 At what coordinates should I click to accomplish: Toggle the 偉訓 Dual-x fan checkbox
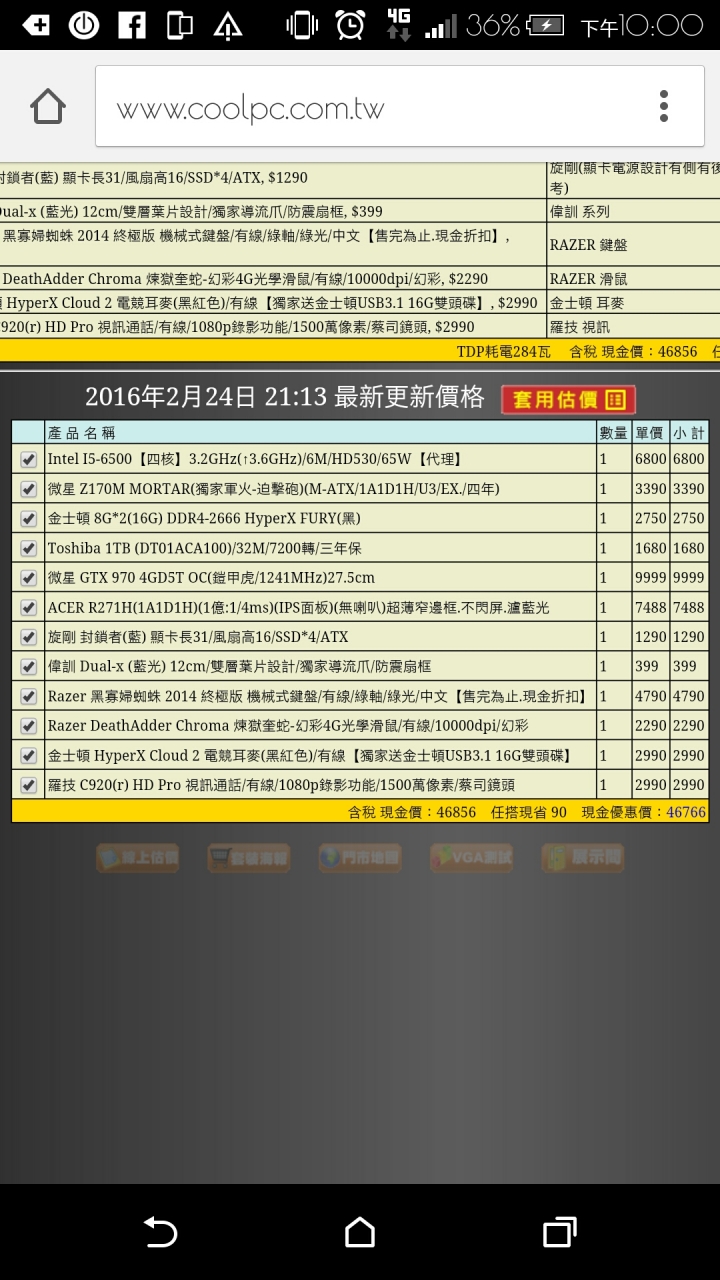tap(28, 667)
